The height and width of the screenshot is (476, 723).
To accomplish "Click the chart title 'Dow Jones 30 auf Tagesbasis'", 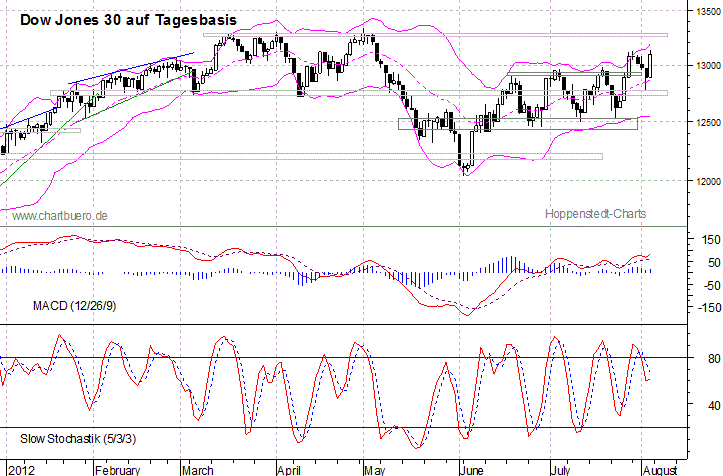I will pos(128,20).
